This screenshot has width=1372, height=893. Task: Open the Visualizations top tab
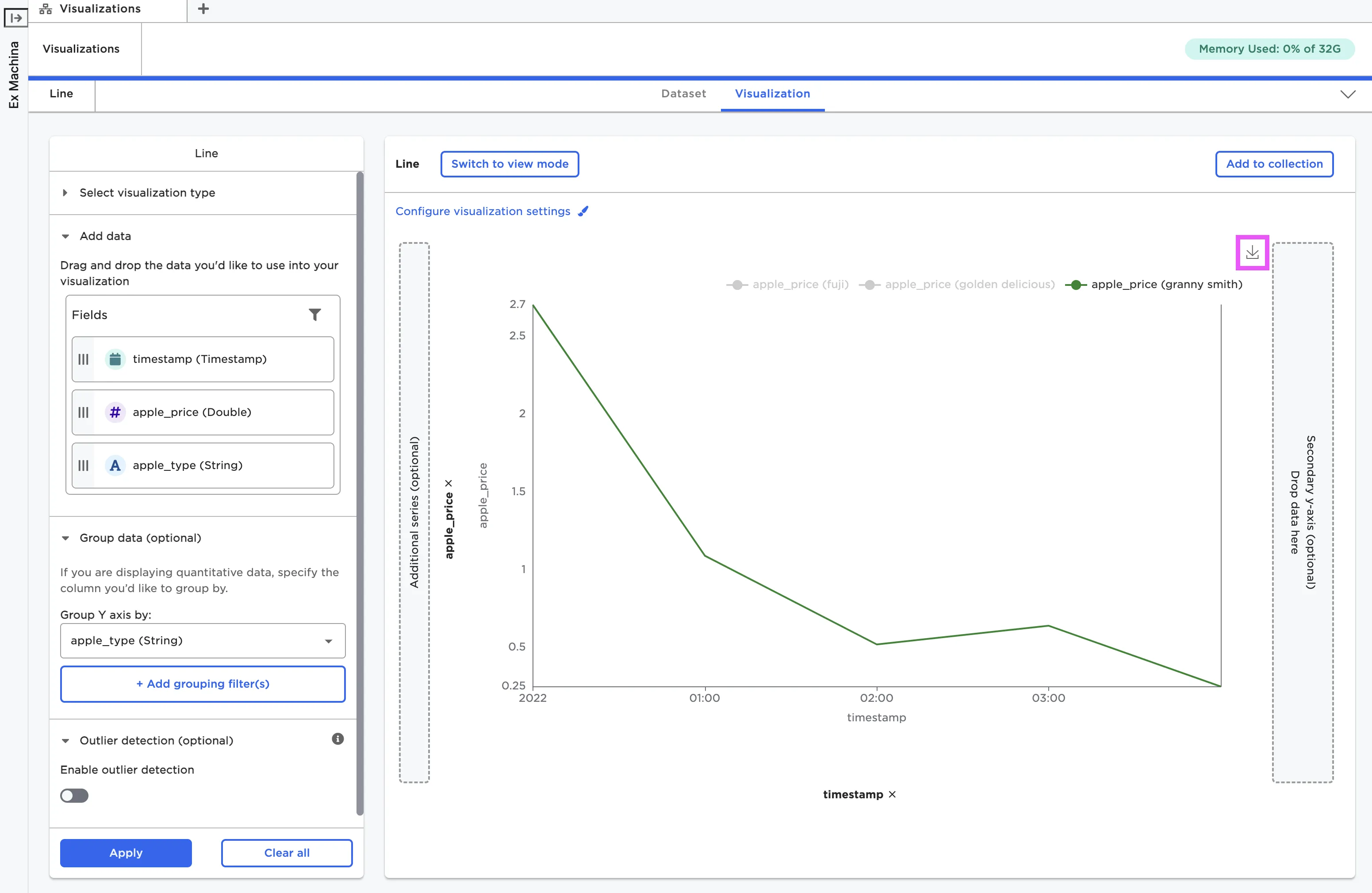100,9
